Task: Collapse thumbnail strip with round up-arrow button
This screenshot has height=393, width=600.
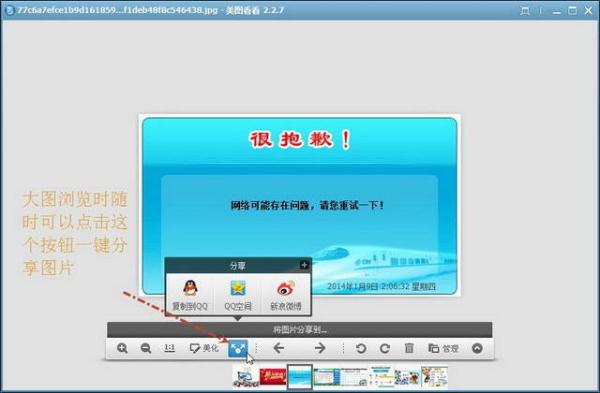Action: point(477,348)
